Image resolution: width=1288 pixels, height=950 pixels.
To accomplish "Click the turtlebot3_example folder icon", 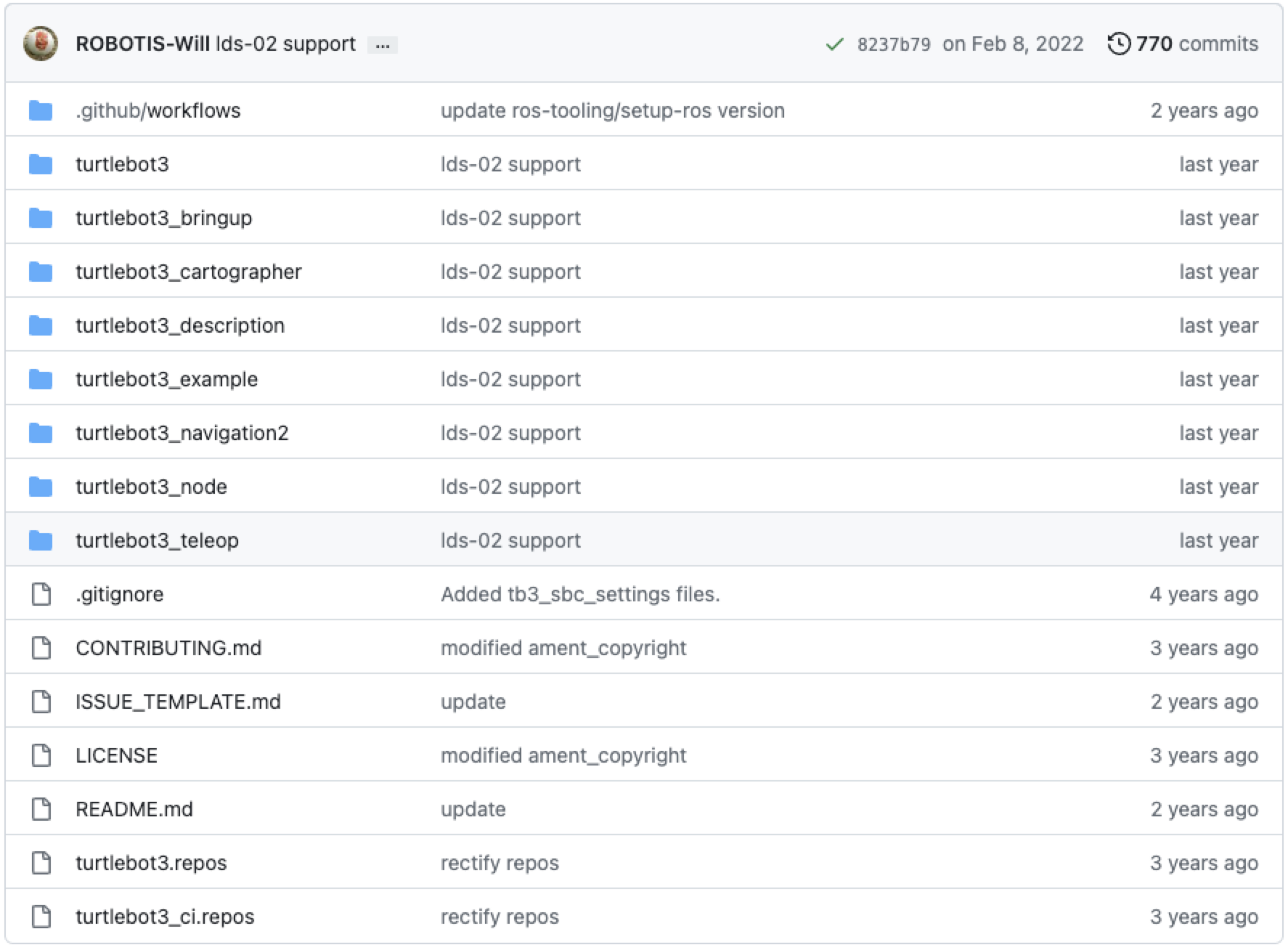I will pyautogui.click(x=41, y=379).
